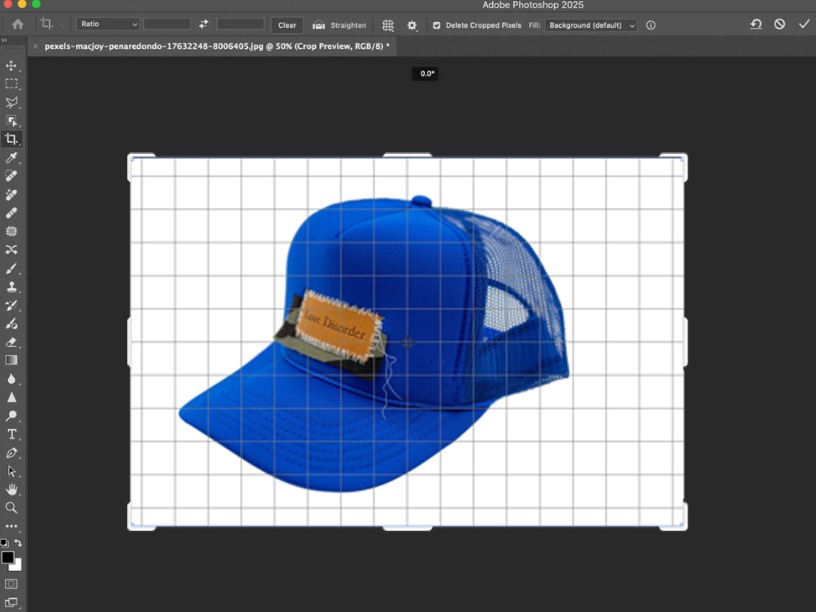Switch foreground and background colors
The width and height of the screenshot is (816, 612).
[17, 543]
